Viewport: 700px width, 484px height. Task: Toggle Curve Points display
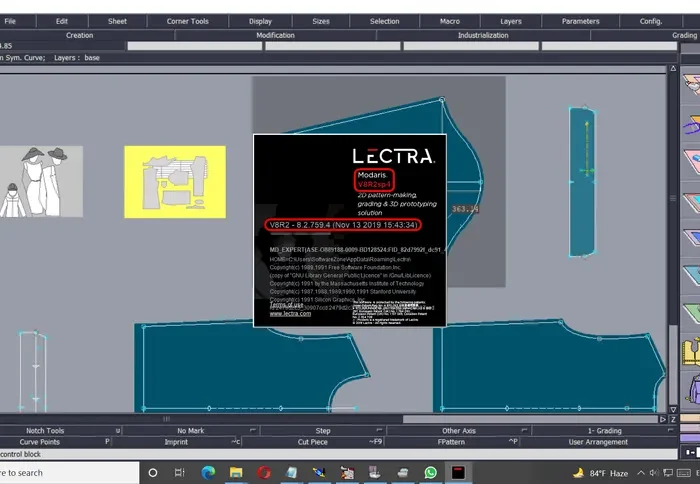point(40,442)
